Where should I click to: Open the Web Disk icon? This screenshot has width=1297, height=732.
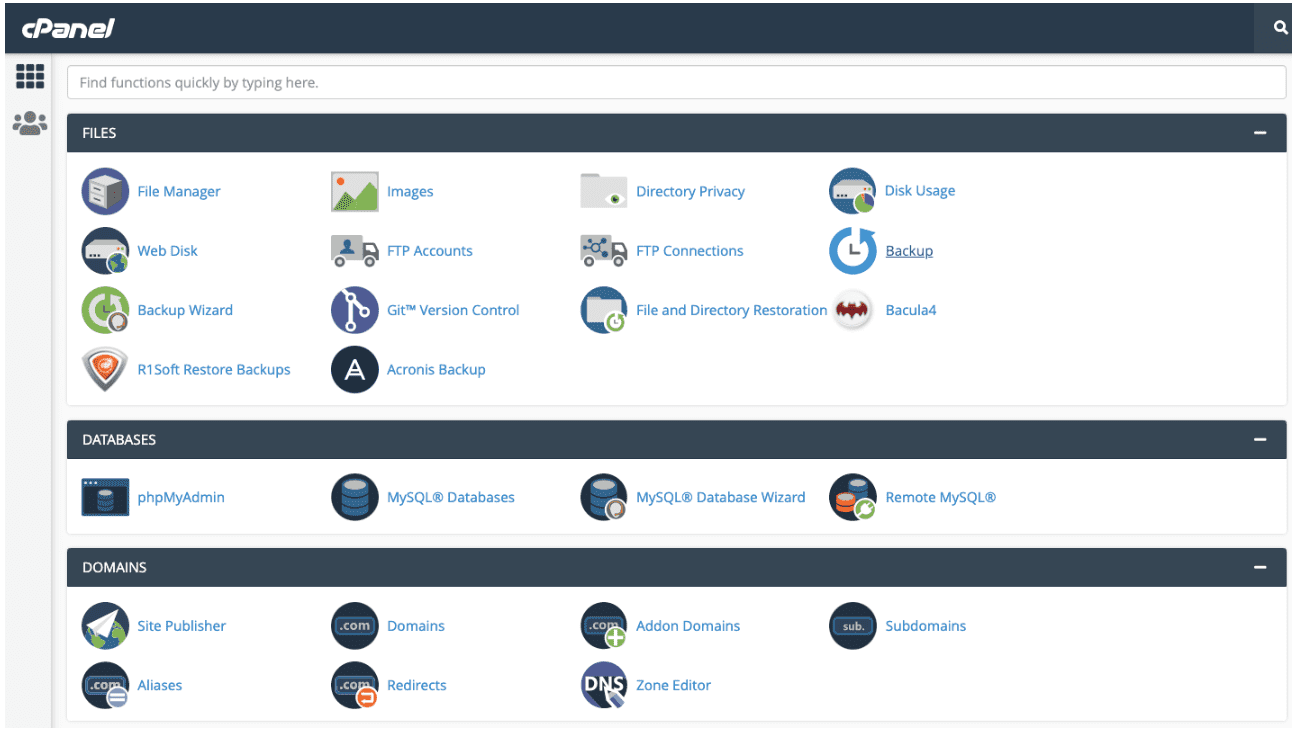pos(105,251)
